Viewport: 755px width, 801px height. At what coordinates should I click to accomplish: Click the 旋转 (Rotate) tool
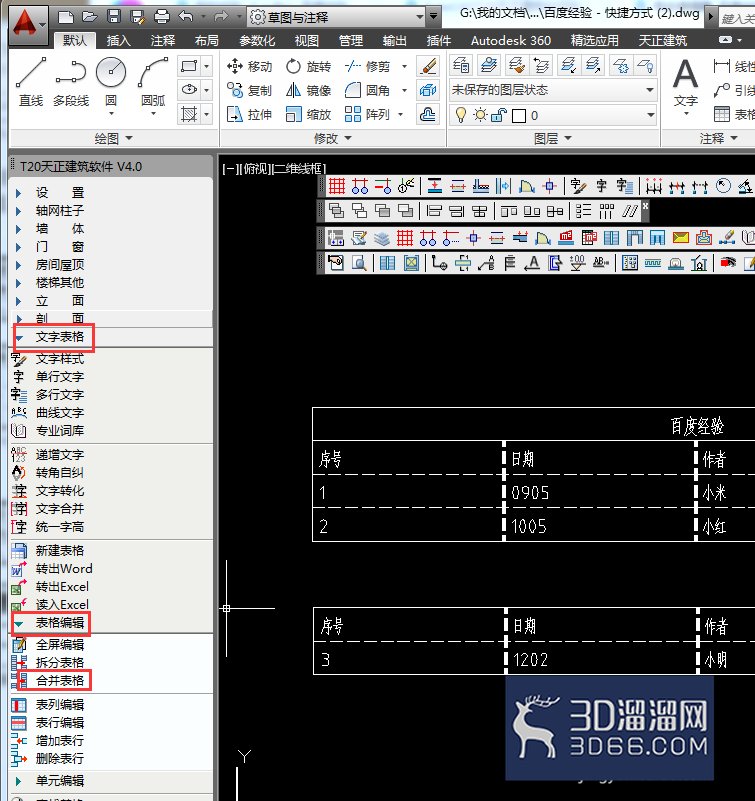pos(309,66)
